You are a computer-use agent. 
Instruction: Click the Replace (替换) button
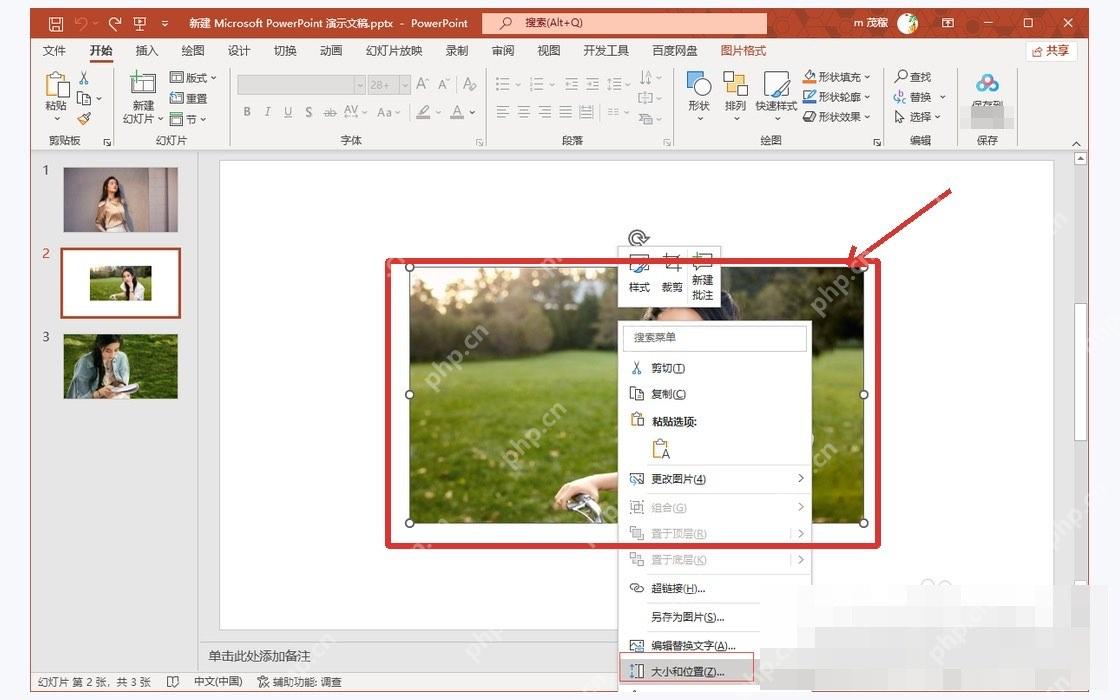[x=914, y=96]
